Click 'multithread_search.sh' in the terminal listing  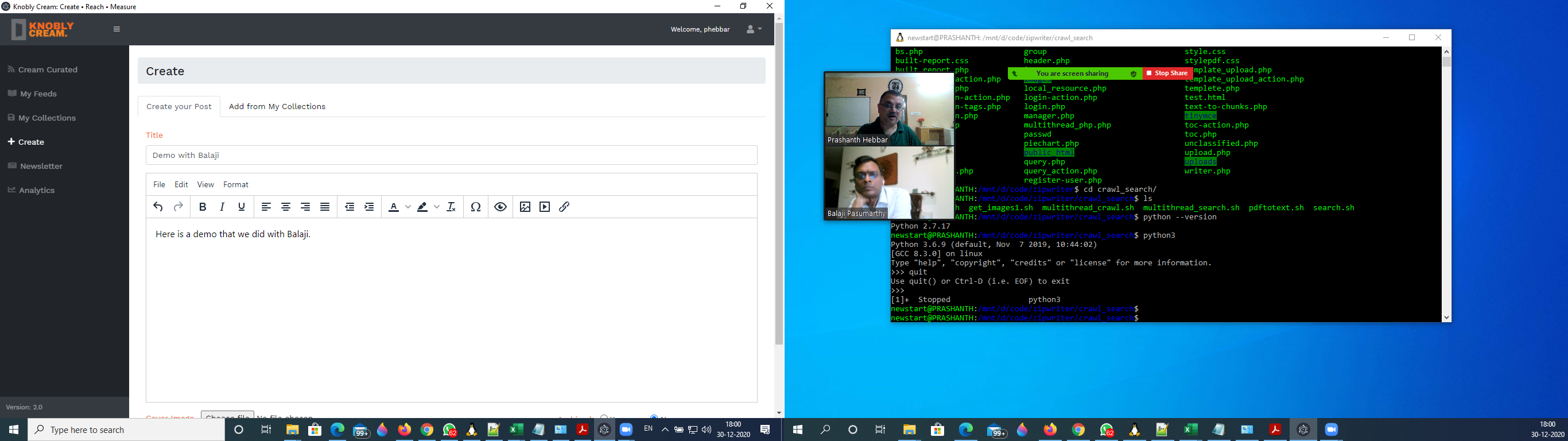[1191, 208]
